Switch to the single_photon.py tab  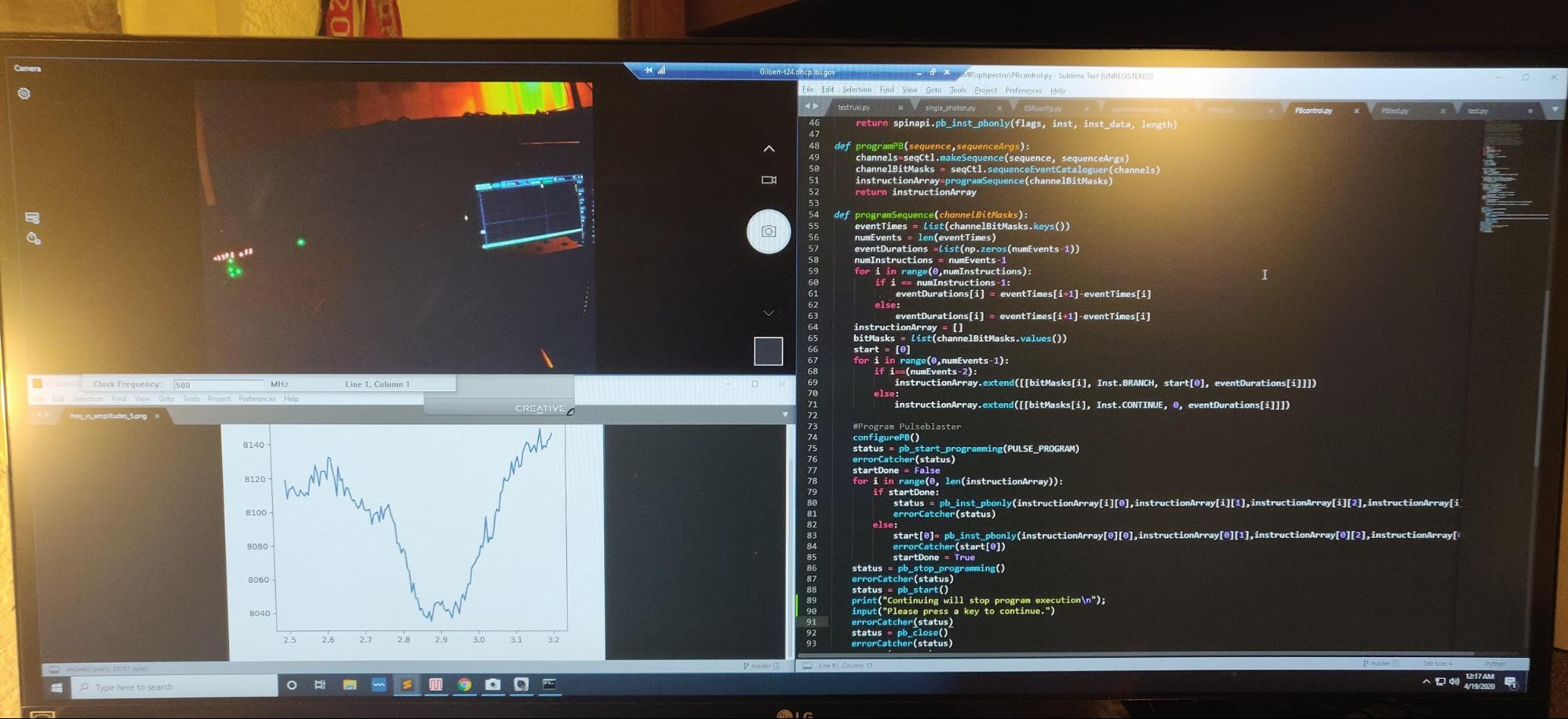(950, 108)
